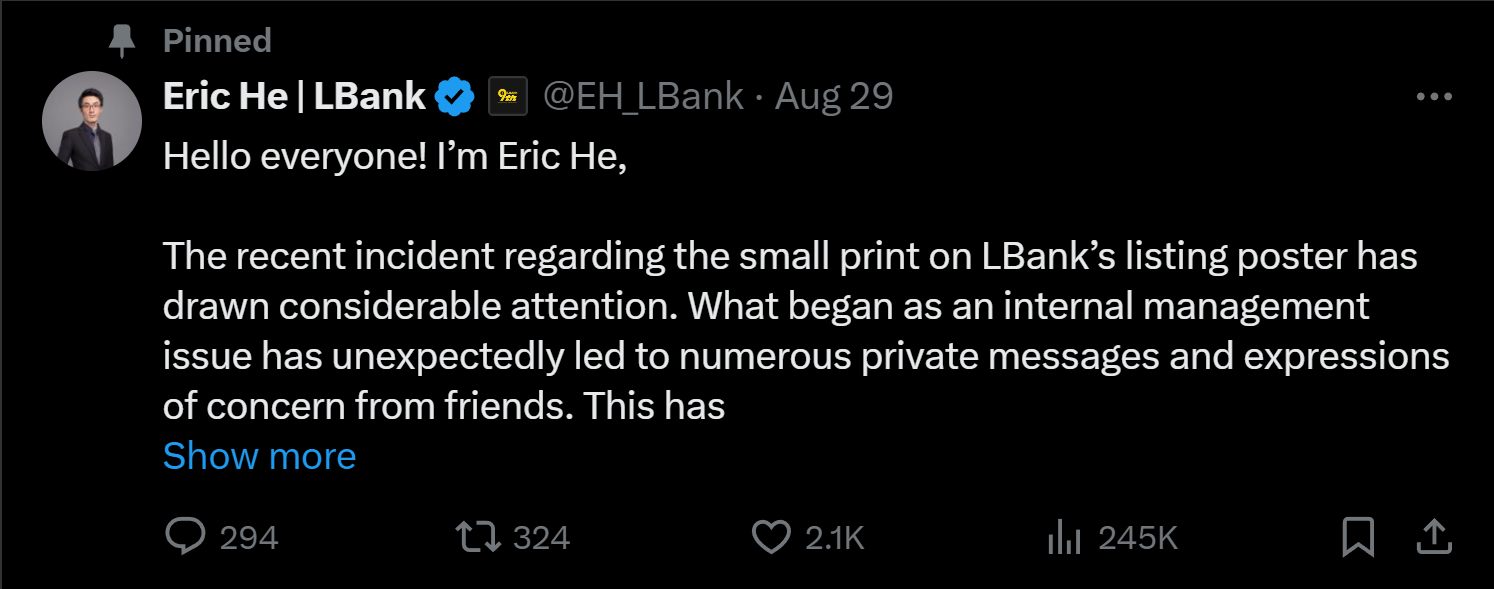Bookmark this pinned post
Viewport: 1494px width, 589px height.
coord(1357,537)
